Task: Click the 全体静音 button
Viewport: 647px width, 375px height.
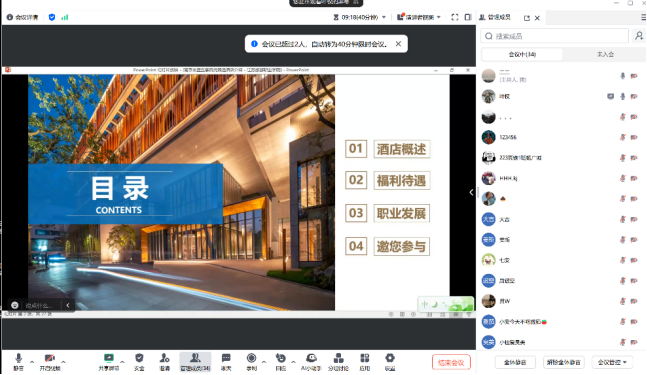Action: [x=515, y=362]
